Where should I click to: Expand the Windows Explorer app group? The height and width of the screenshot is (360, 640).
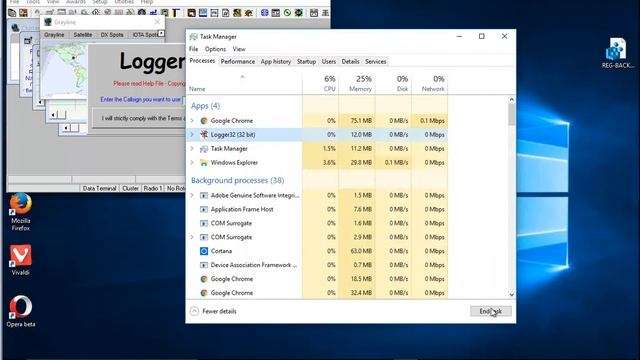pos(192,162)
